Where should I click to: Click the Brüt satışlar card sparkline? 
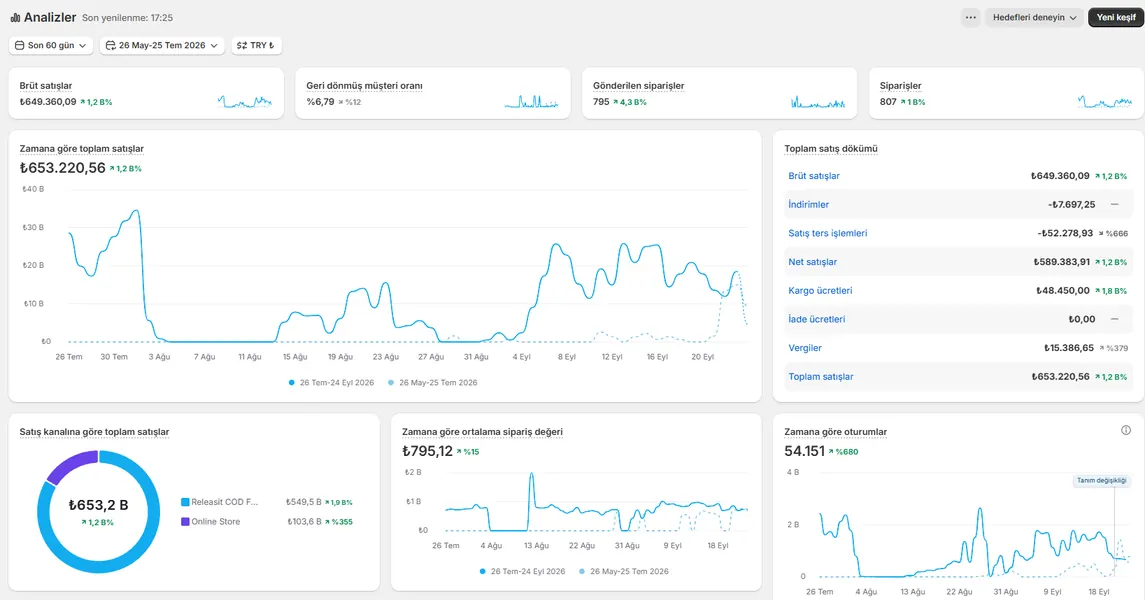tap(245, 101)
